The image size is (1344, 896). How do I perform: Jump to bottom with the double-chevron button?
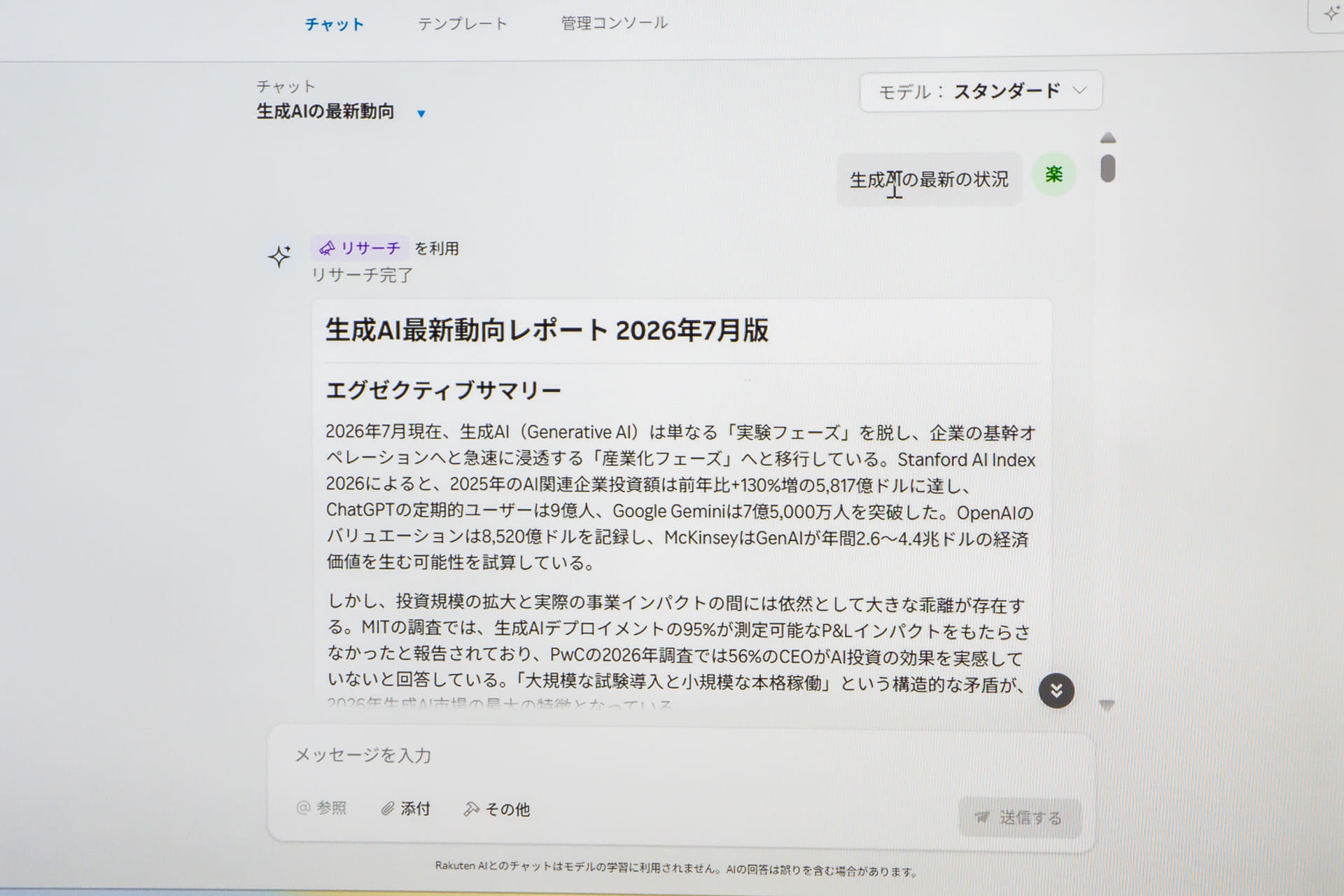[1056, 691]
